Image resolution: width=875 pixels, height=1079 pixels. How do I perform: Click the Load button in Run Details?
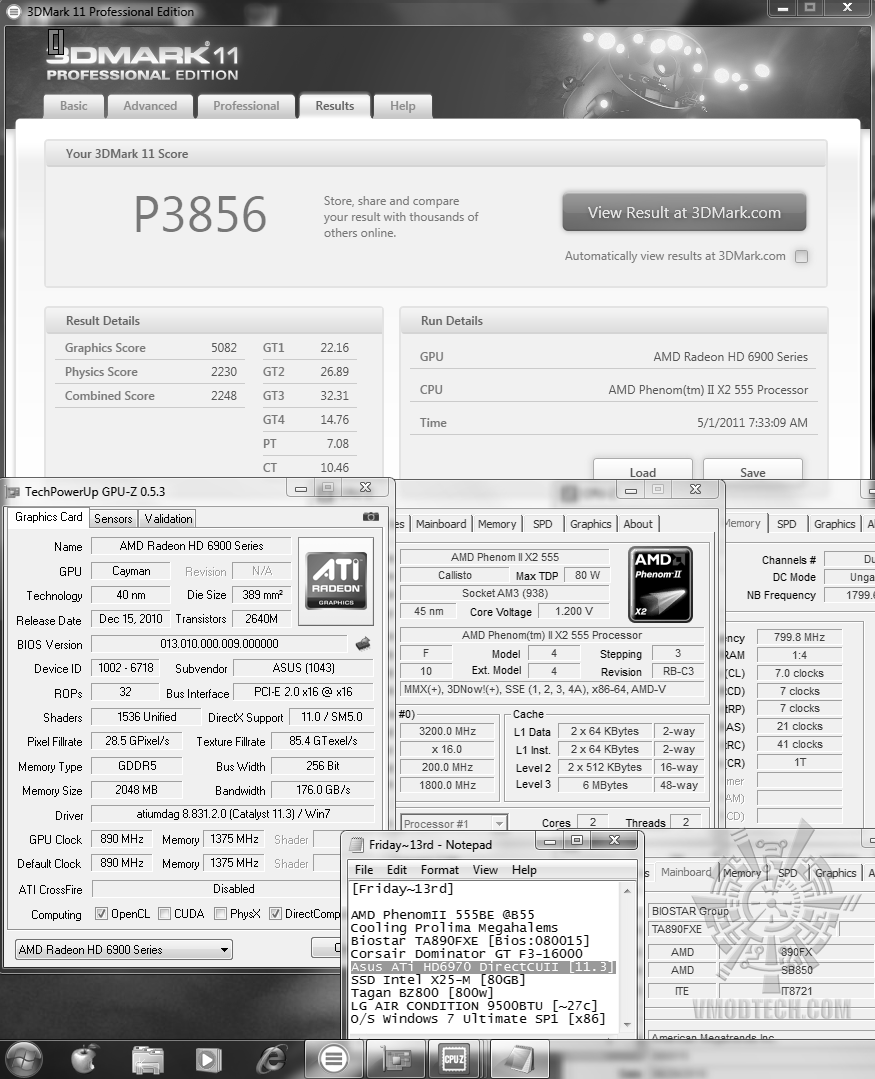click(642, 471)
